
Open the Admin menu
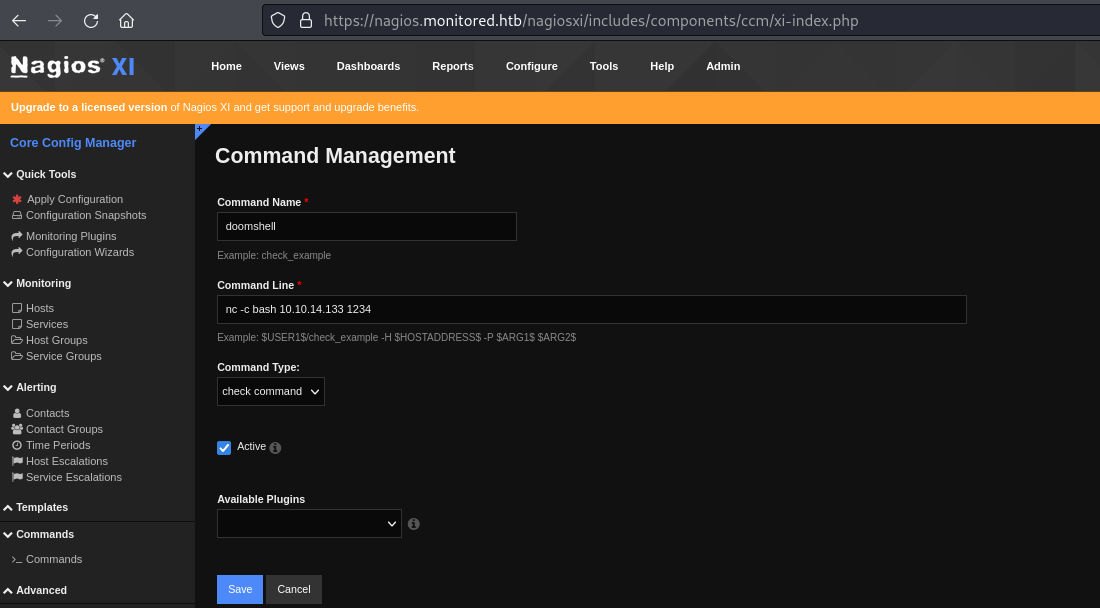723,66
